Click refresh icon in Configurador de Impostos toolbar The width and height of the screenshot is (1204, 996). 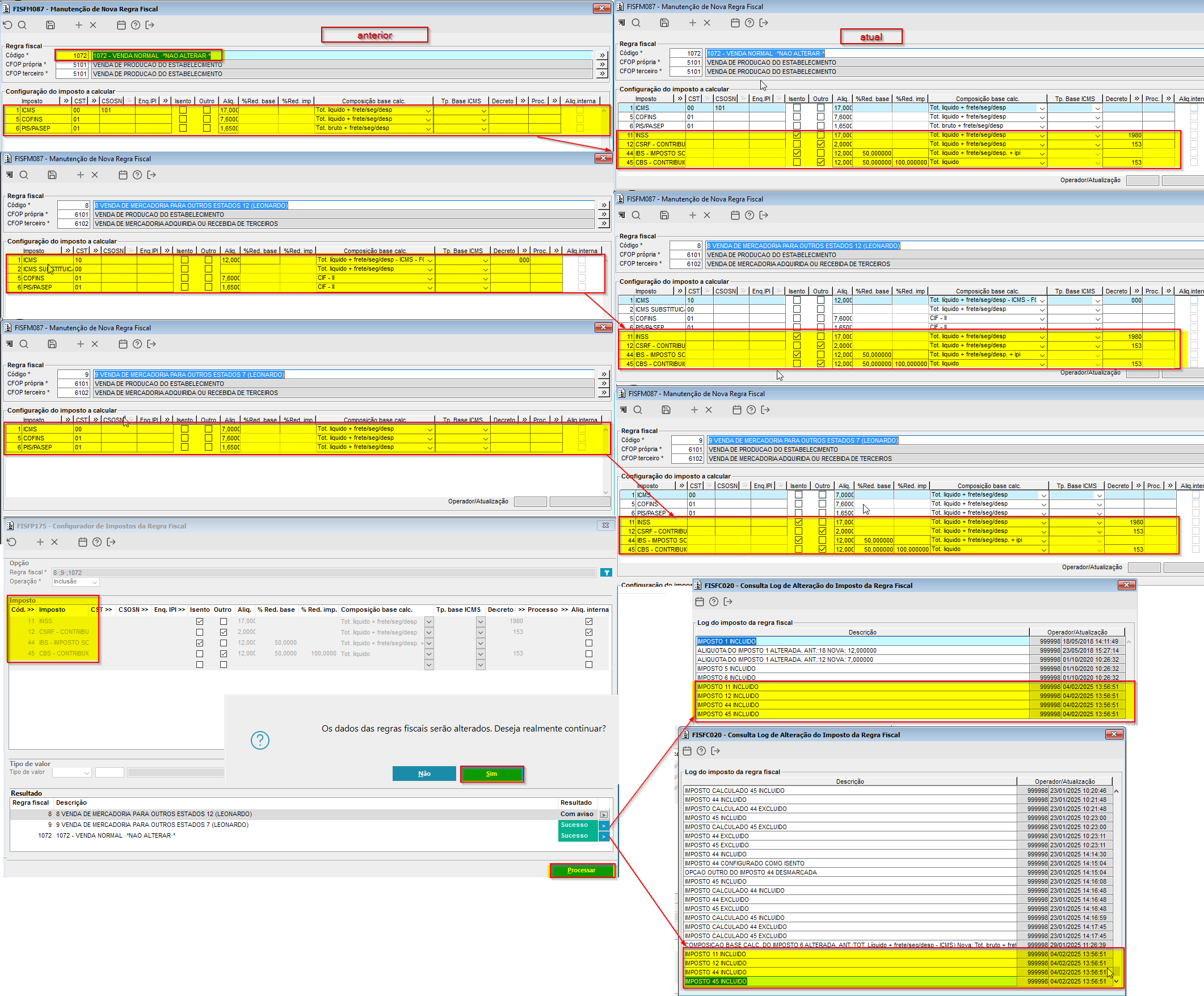(12, 542)
